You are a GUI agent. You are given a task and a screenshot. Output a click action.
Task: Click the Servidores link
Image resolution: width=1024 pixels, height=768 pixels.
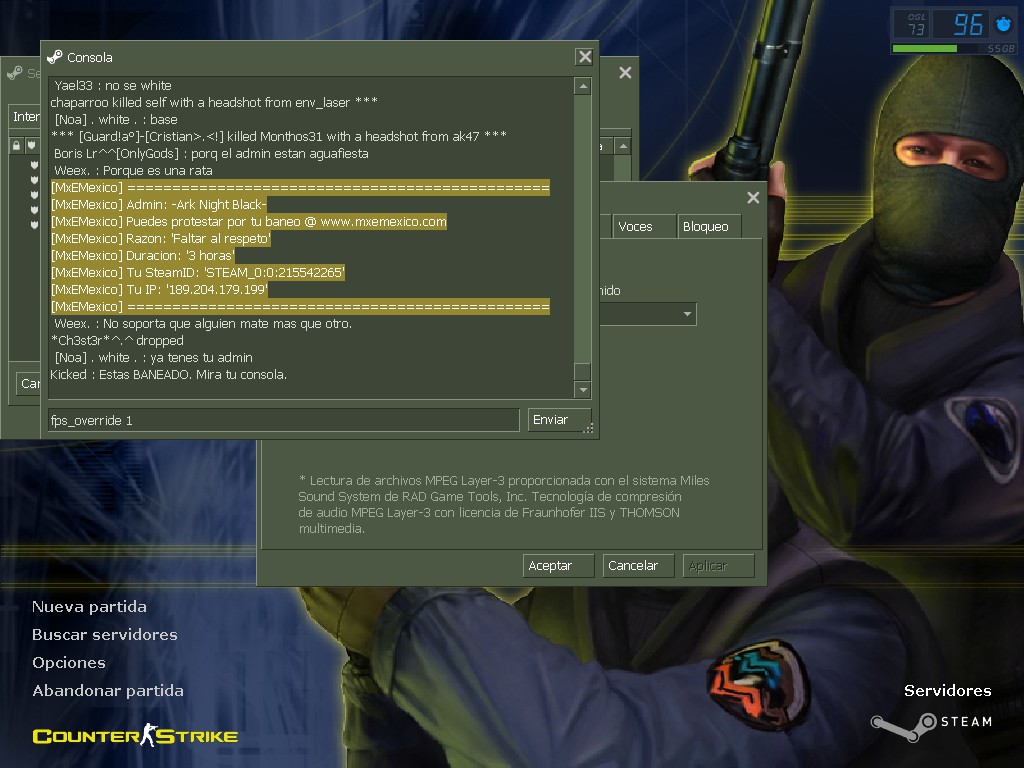(x=948, y=691)
